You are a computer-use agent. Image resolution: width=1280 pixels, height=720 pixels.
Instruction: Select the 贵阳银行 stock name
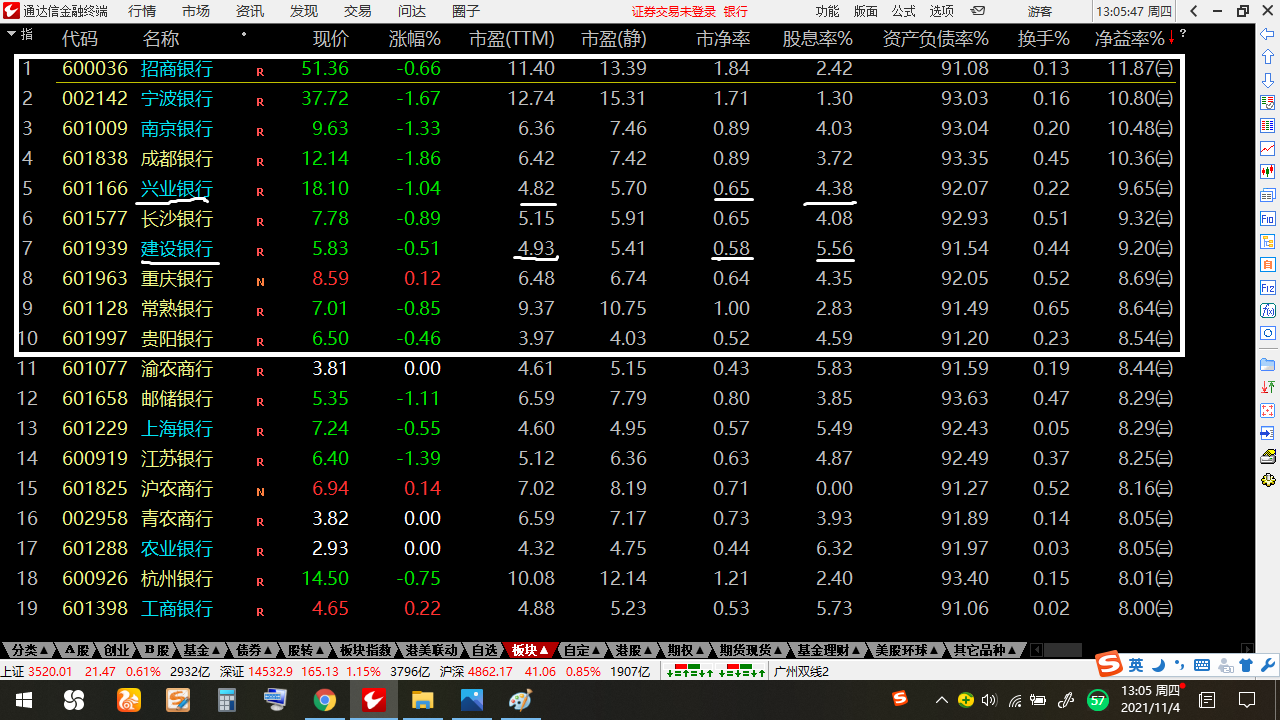tap(177, 339)
